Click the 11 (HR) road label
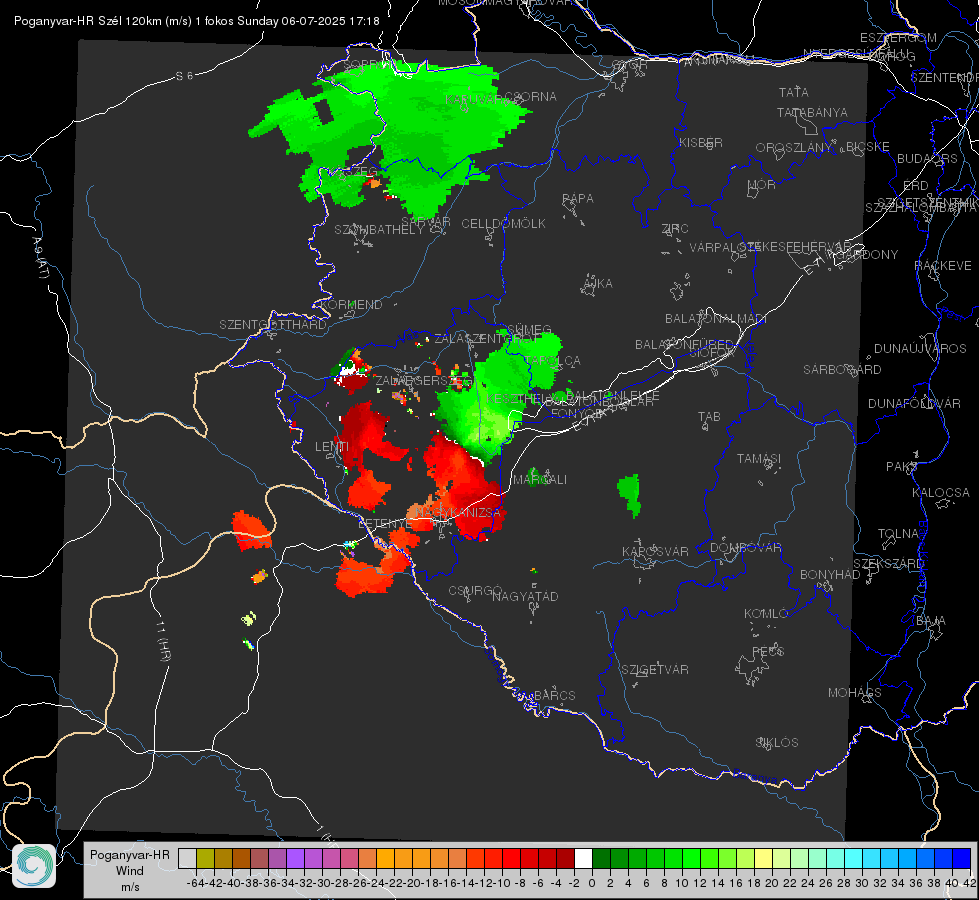This screenshot has width=979, height=900. (x=163, y=641)
